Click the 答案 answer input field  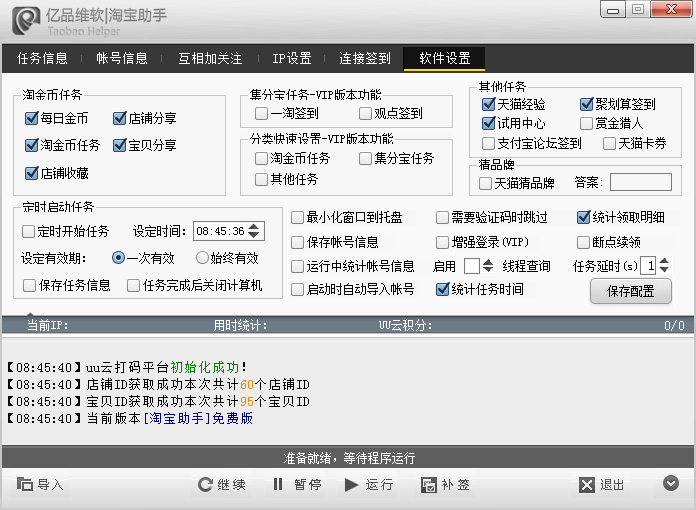coord(641,182)
